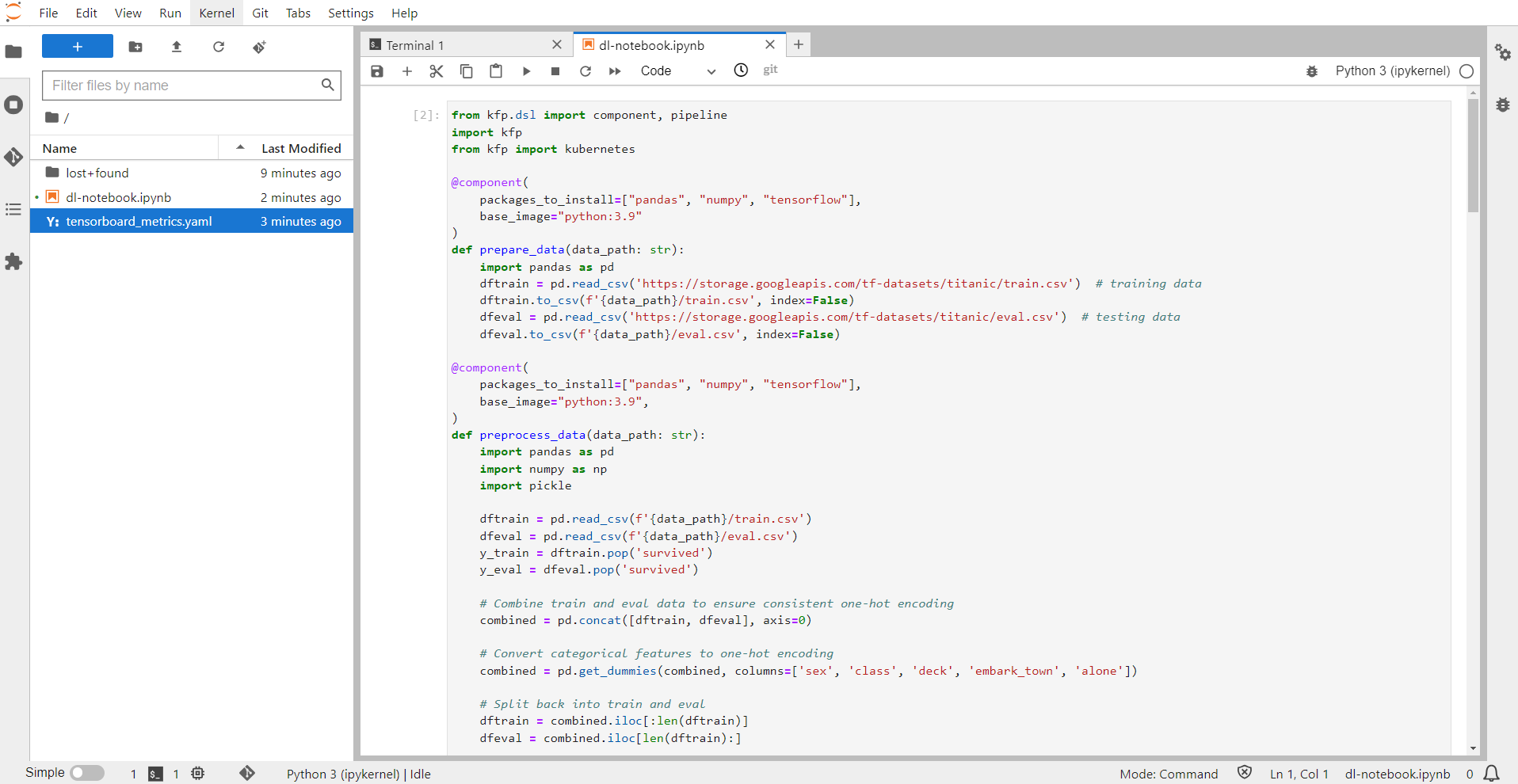Image resolution: width=1518 pixels, height=784 pixels.
Task: Click Mode: Command status text
Action: tap(1169, 774)
